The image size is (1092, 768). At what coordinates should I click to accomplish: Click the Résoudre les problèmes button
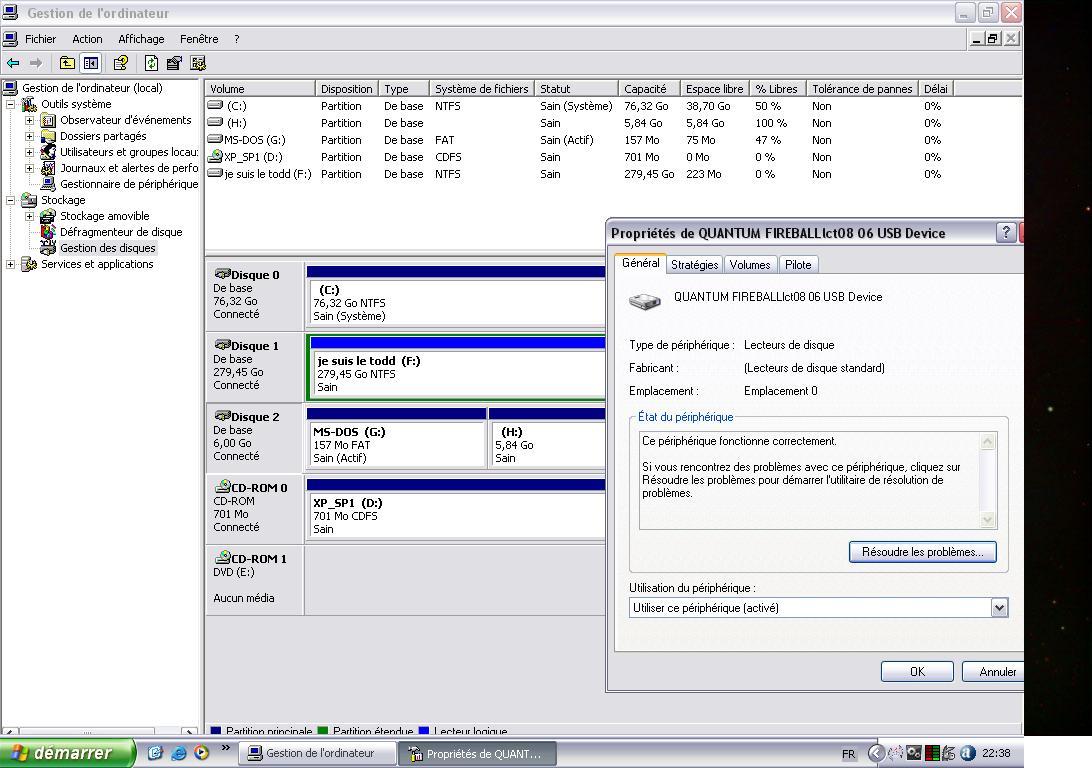tap(922, 552)
